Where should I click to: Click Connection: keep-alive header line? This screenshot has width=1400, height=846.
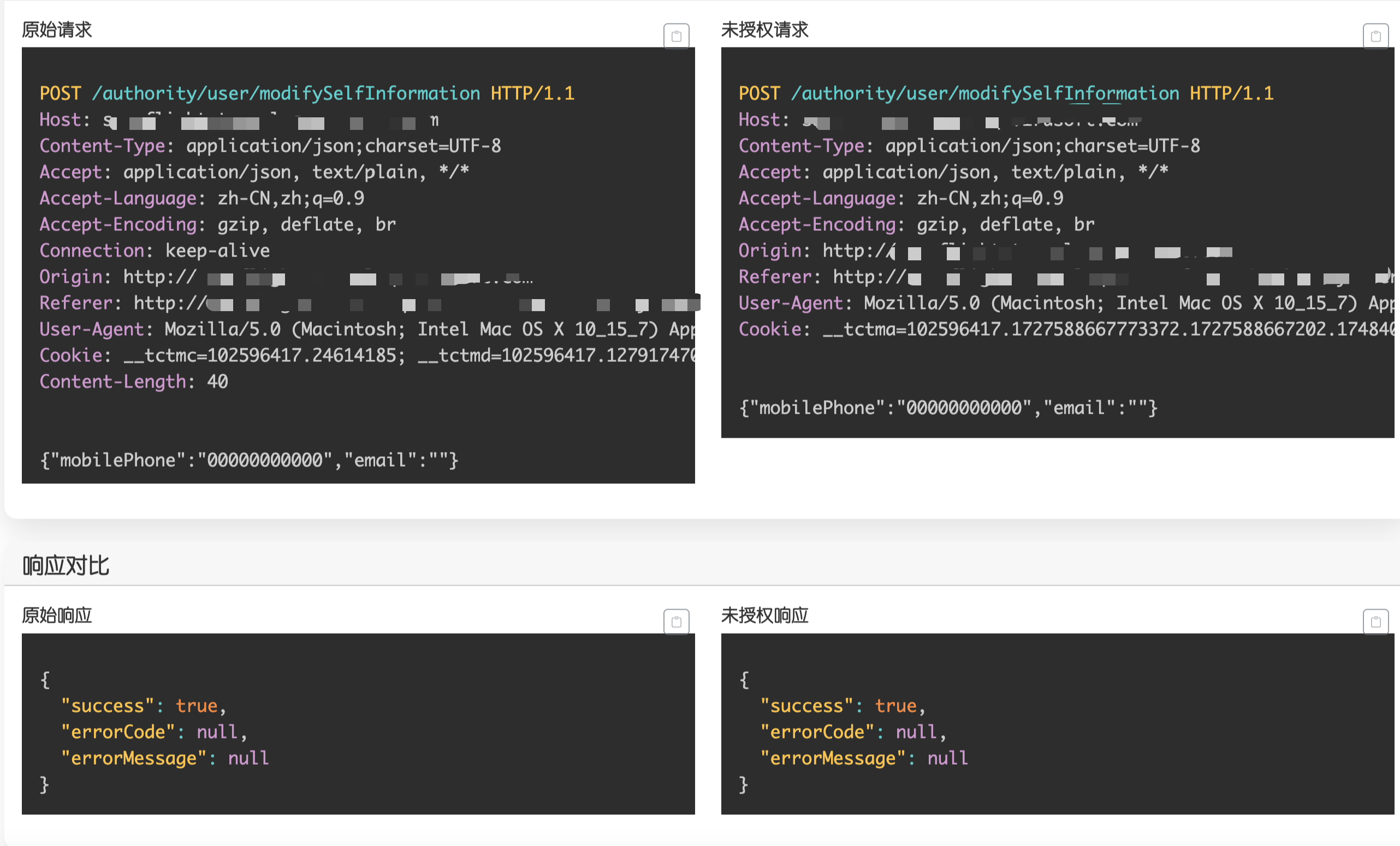(x=155, y=251)
